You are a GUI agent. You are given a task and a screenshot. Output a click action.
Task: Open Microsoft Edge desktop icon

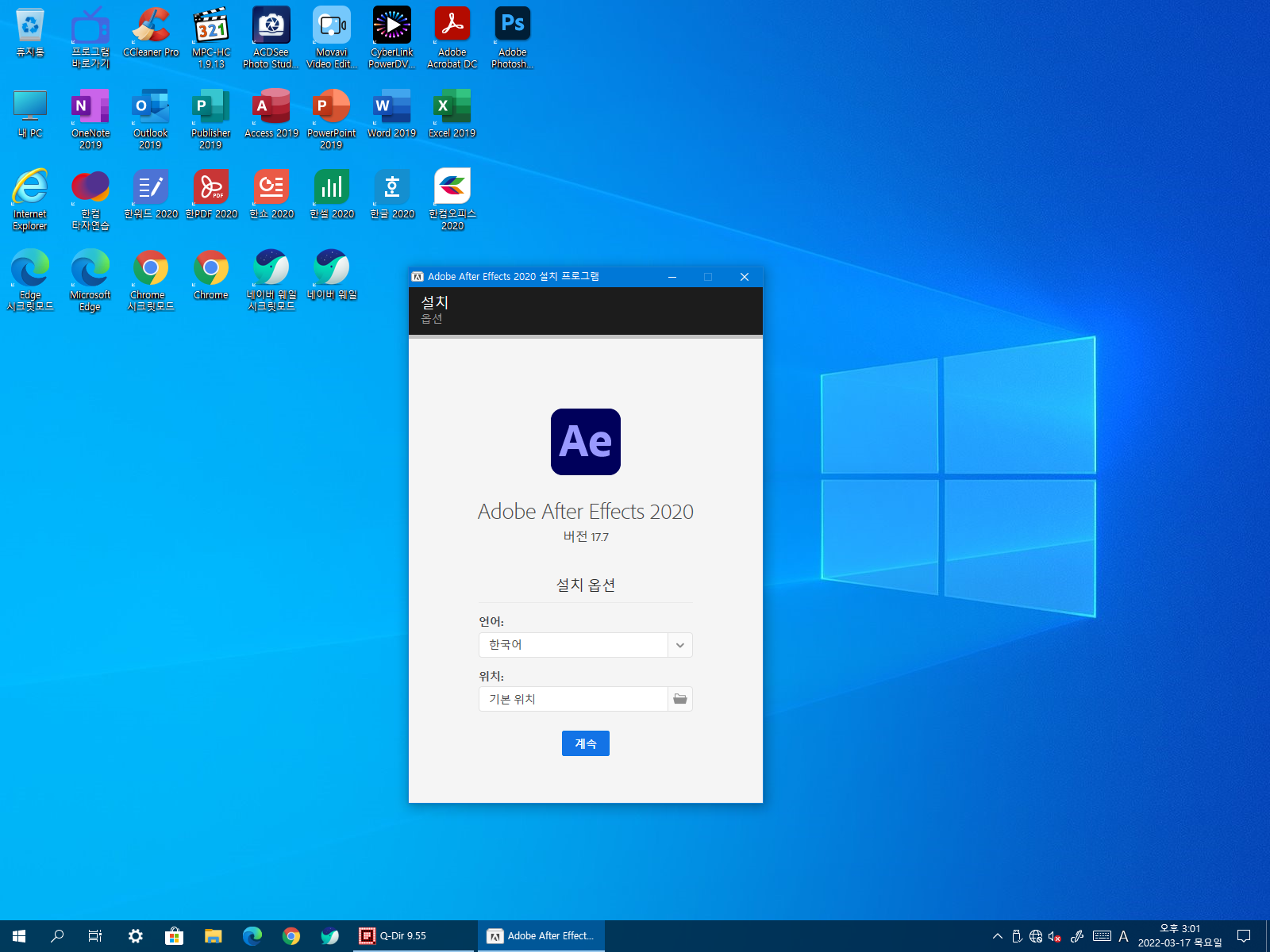[x=90, y=281]
